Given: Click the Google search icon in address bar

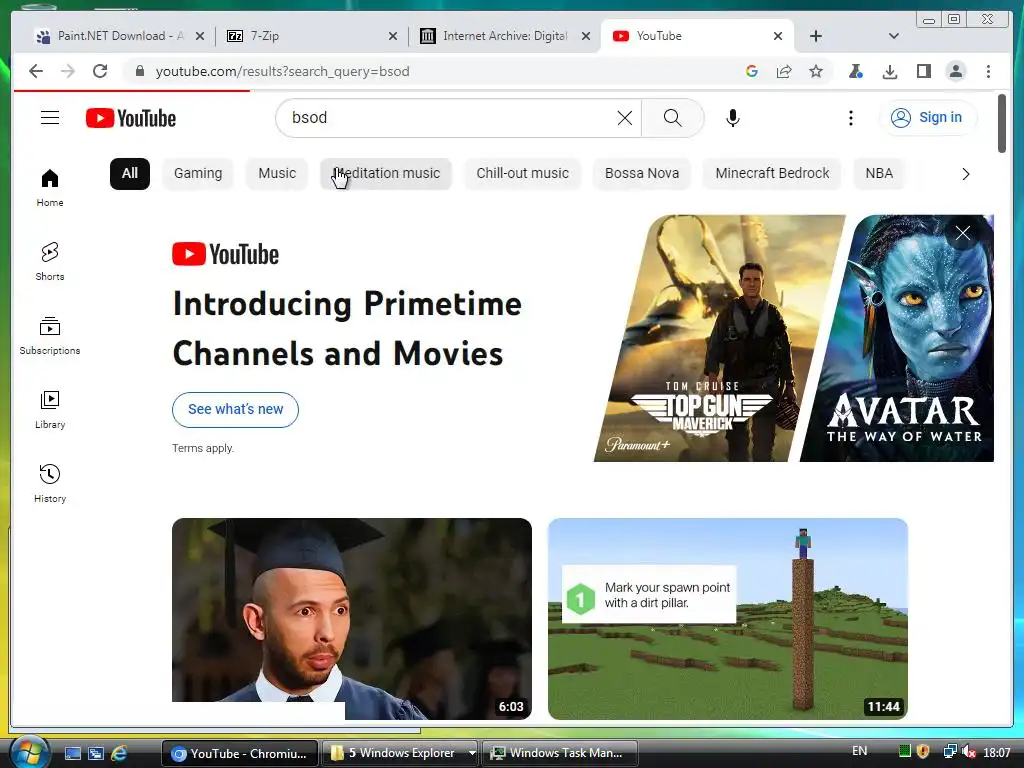Looking at the screenshot, I should pyautogui.click(x=752, y=71).
